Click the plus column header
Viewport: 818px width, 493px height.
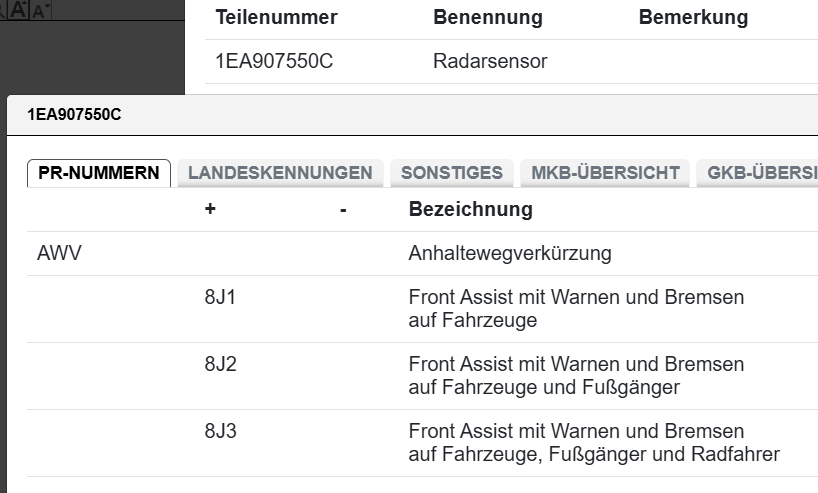pos(210,210)
